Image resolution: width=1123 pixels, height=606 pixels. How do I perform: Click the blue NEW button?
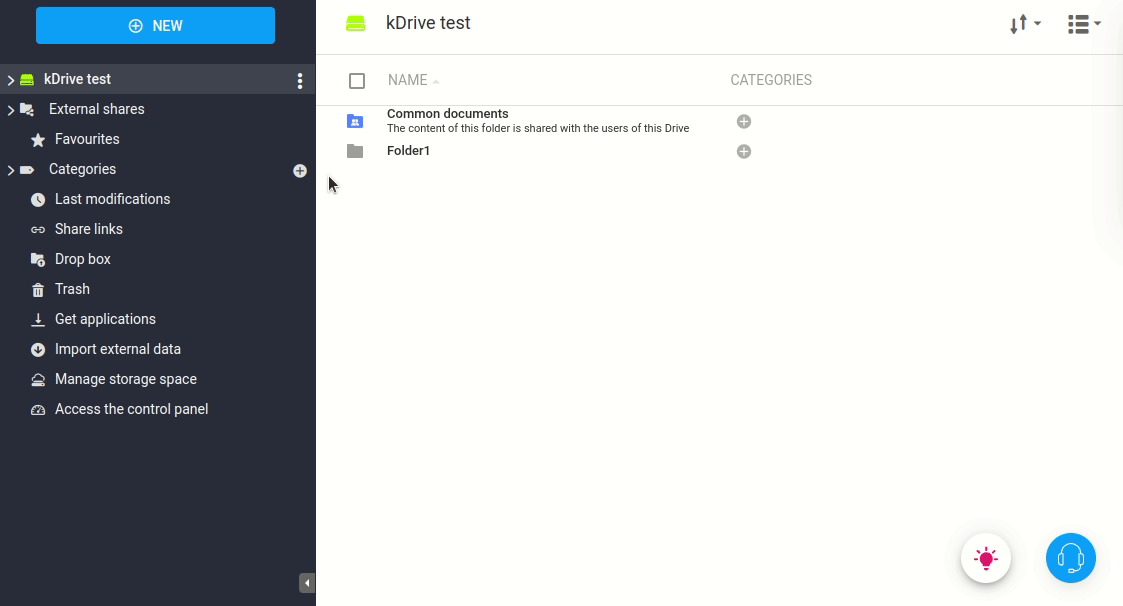tap(155, 26)
